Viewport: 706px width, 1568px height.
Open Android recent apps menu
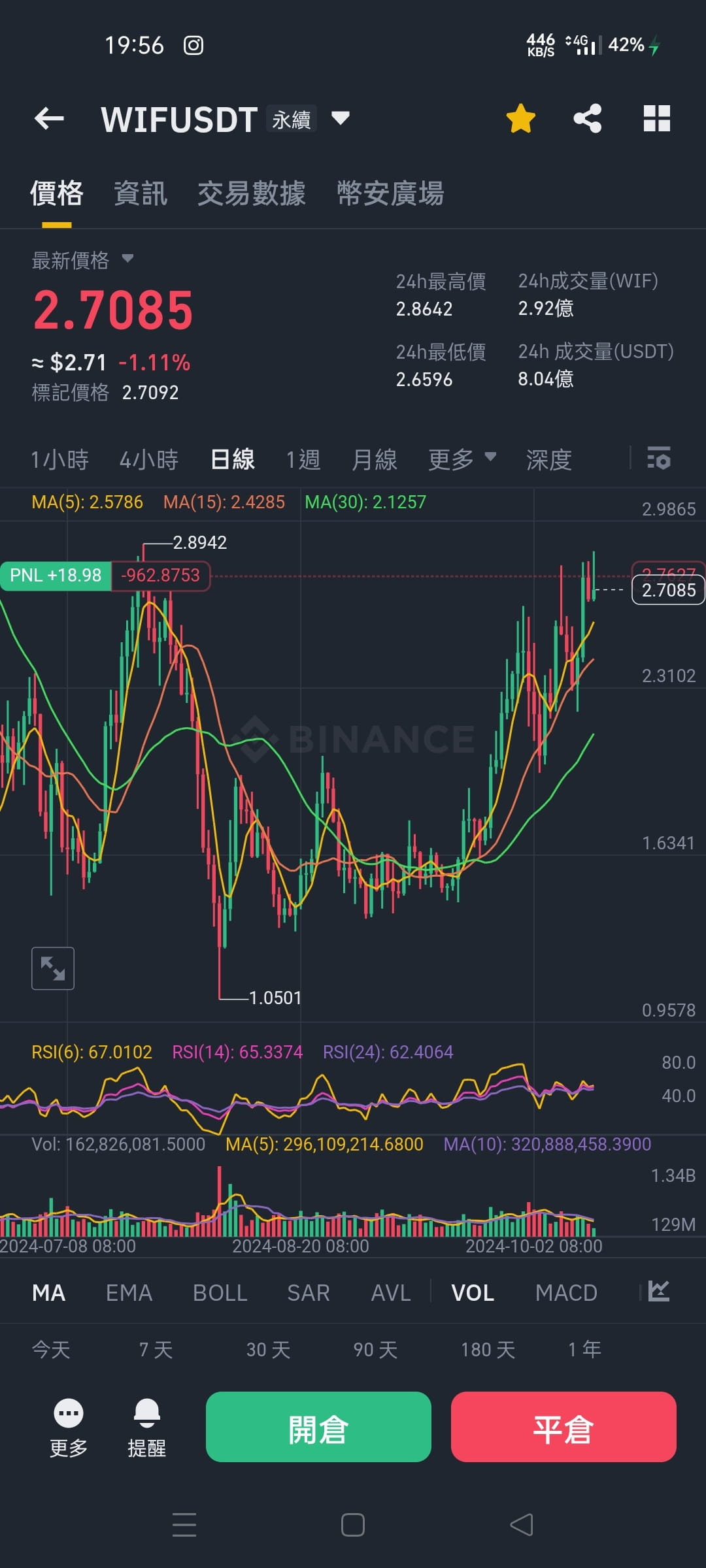[x=184, y=1525]
